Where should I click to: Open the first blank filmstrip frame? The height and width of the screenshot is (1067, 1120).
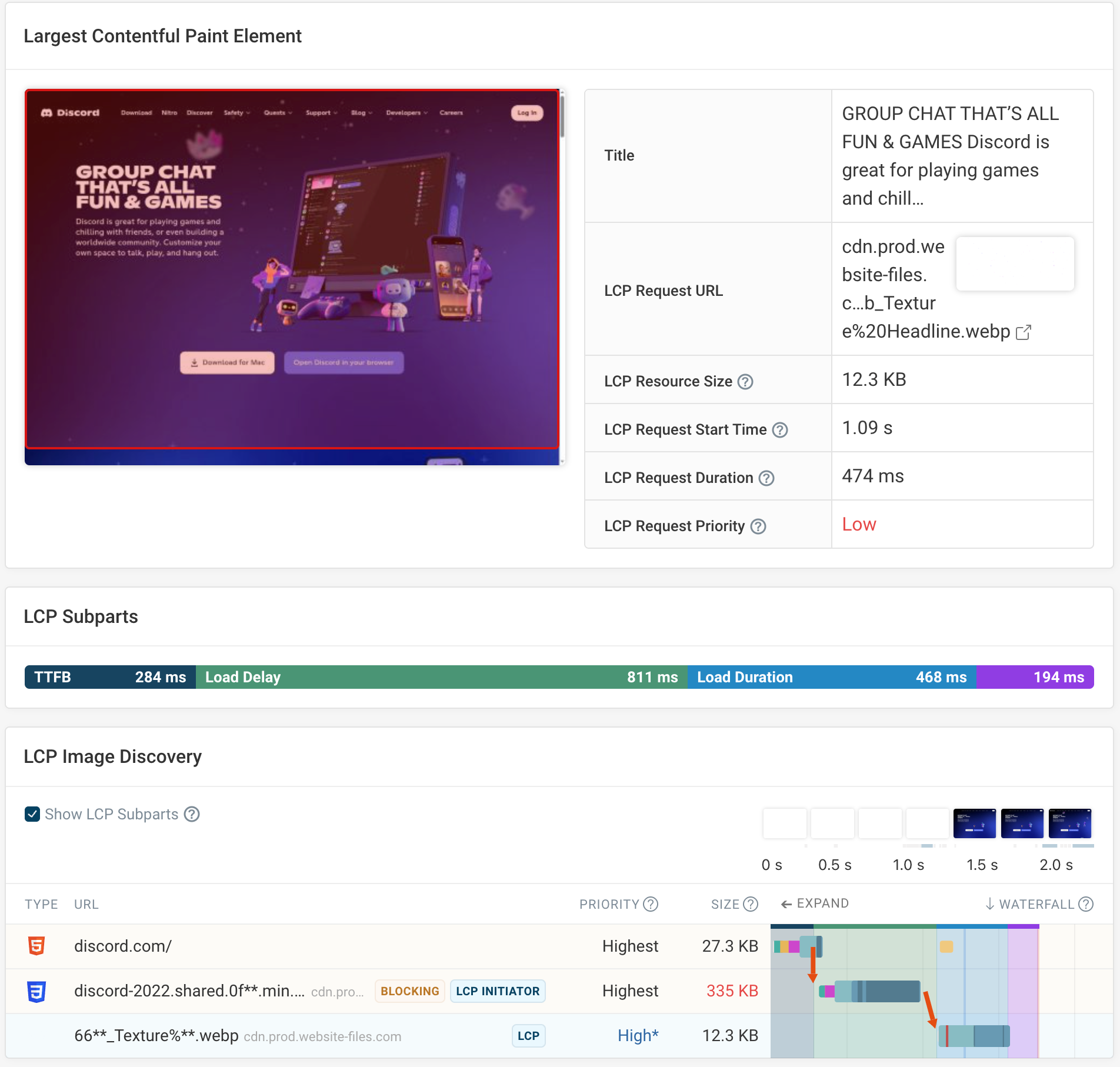click(x=785, y=823)
